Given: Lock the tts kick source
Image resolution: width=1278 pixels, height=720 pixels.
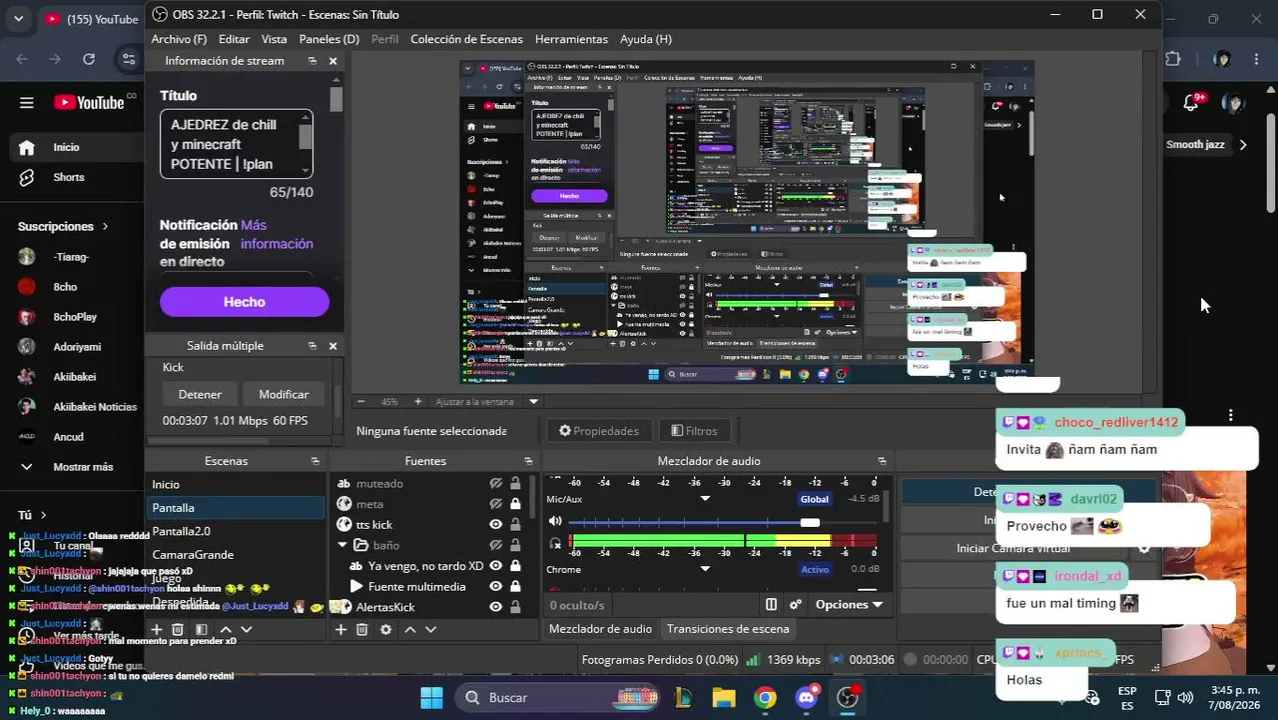Looking at the screenshot, I should point(515,525).
